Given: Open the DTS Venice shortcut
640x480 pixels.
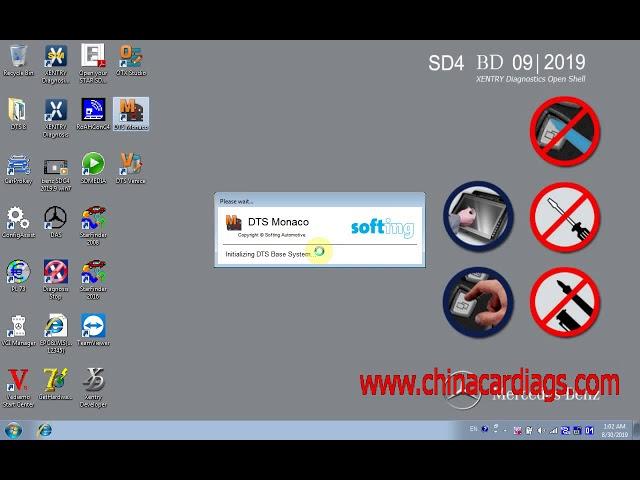Looking at the screenshot, I should tap(131, 168).
